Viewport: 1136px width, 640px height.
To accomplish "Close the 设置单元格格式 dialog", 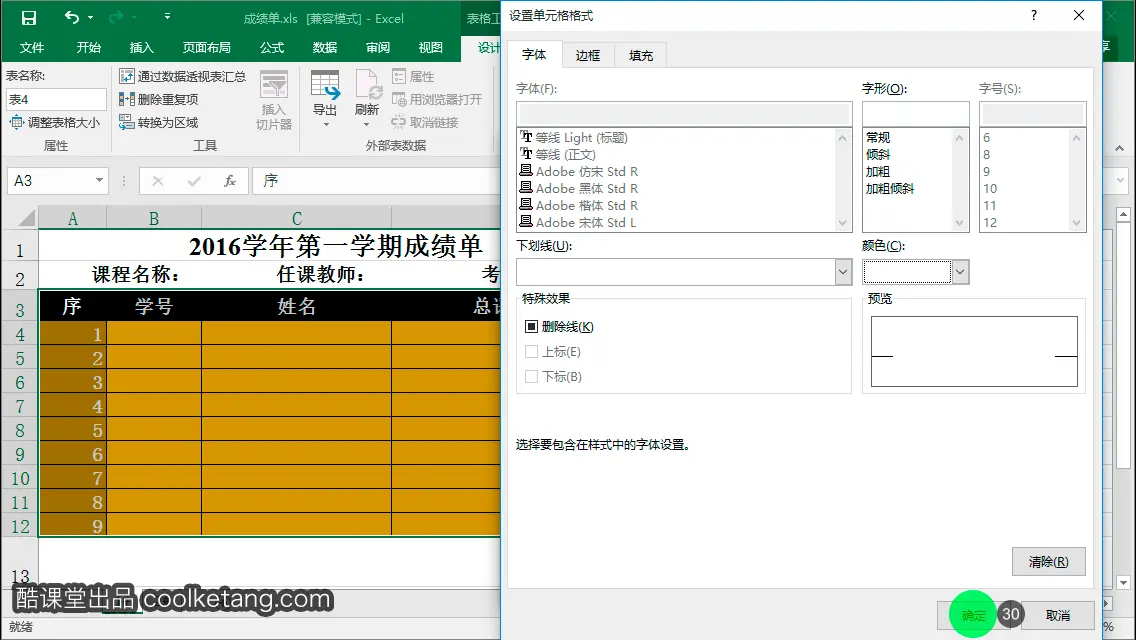I will (1079, 15).
